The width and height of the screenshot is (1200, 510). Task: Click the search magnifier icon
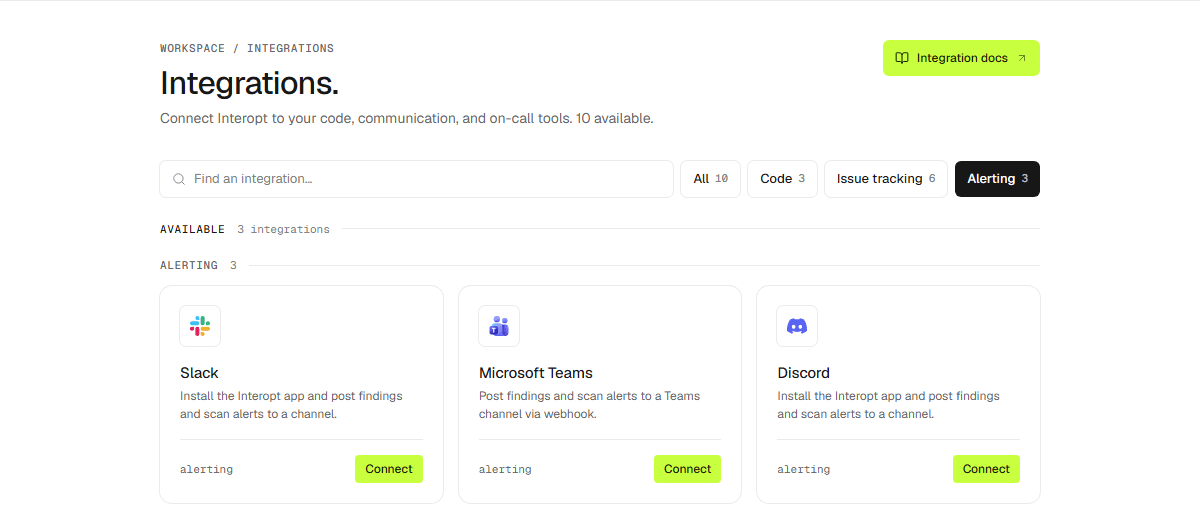click(x=179, y=179)
